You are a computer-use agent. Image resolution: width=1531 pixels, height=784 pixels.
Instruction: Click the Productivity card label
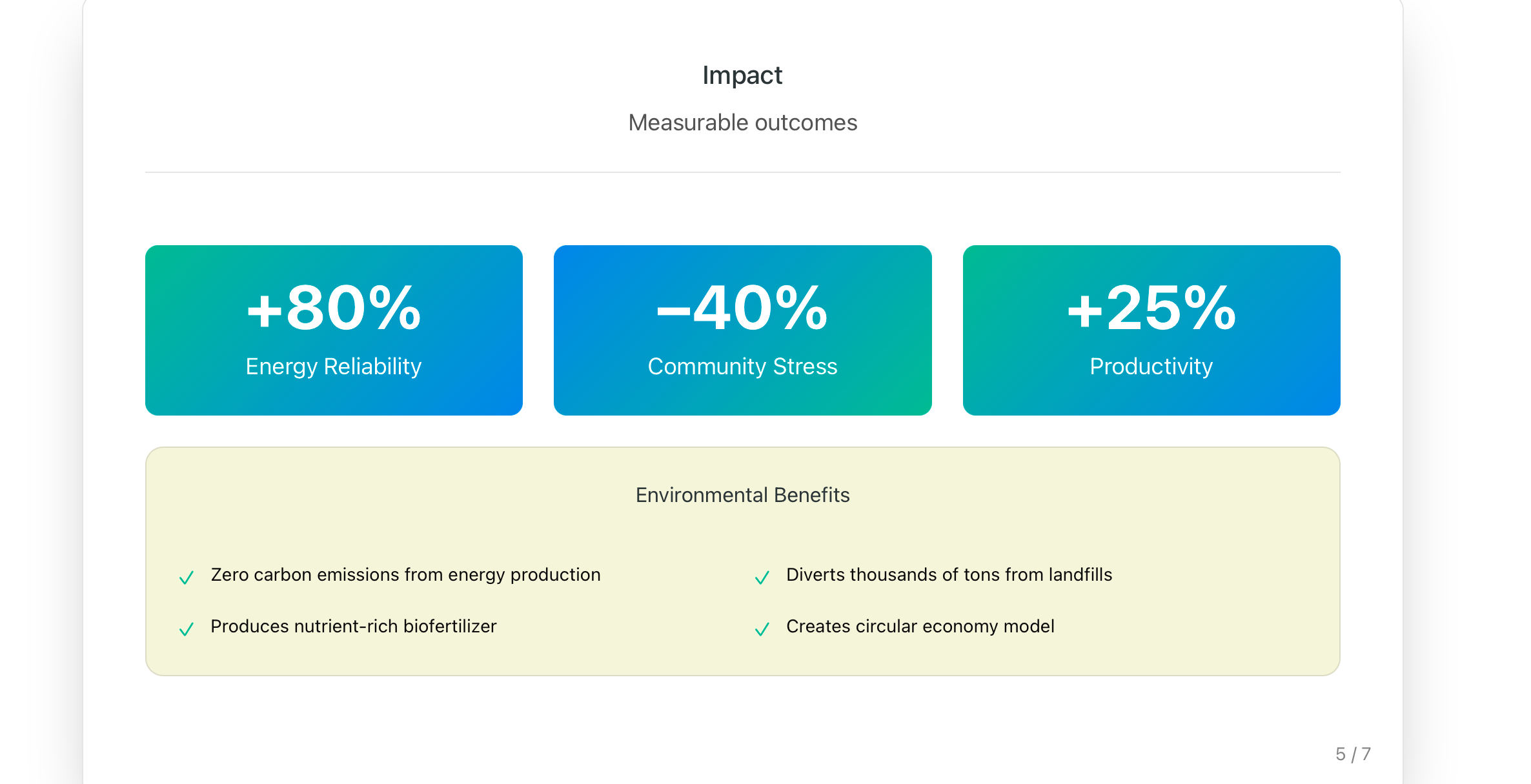[x=1151, y=367]
